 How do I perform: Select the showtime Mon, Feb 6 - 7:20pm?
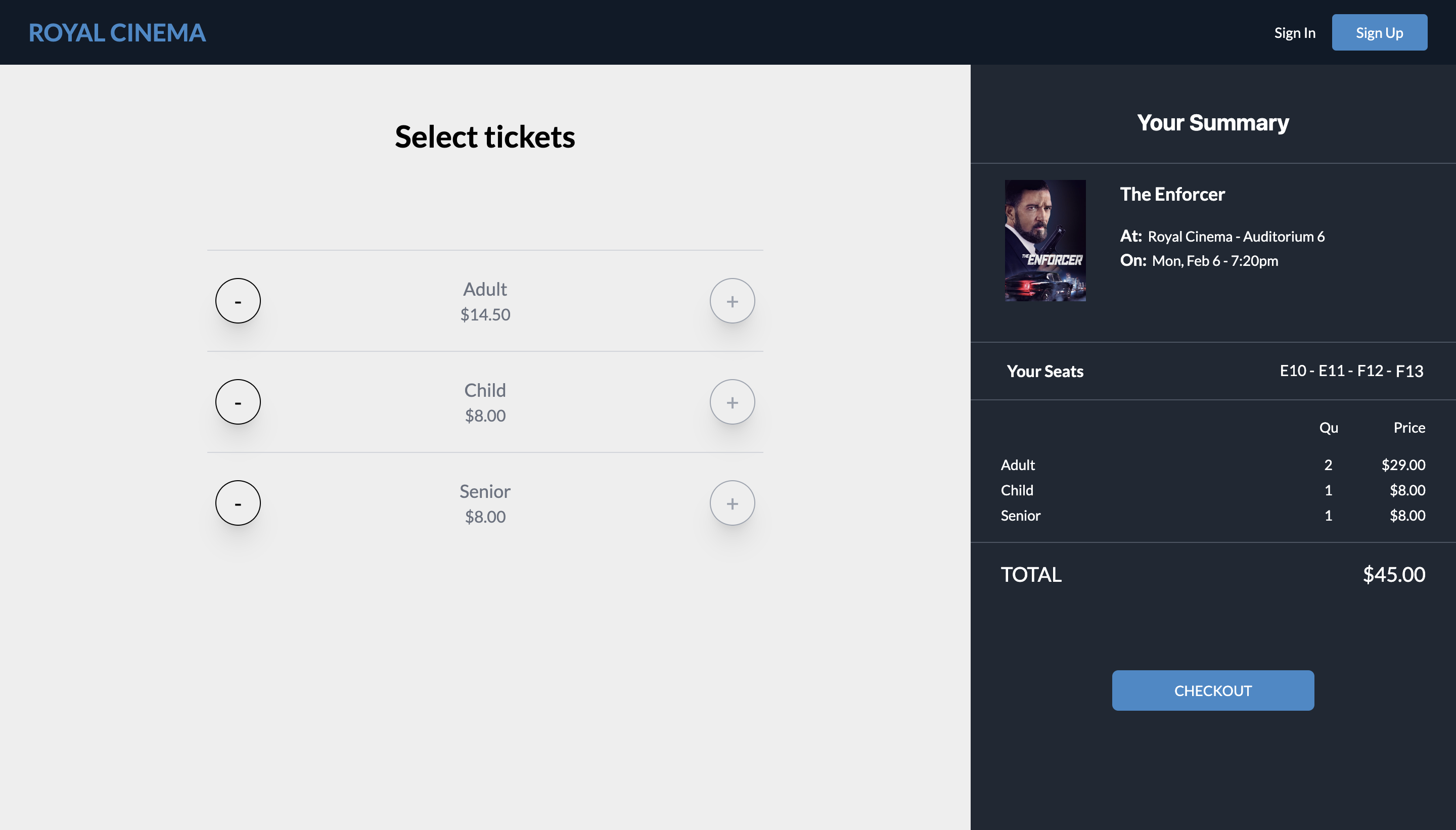tap(1214, 260)
